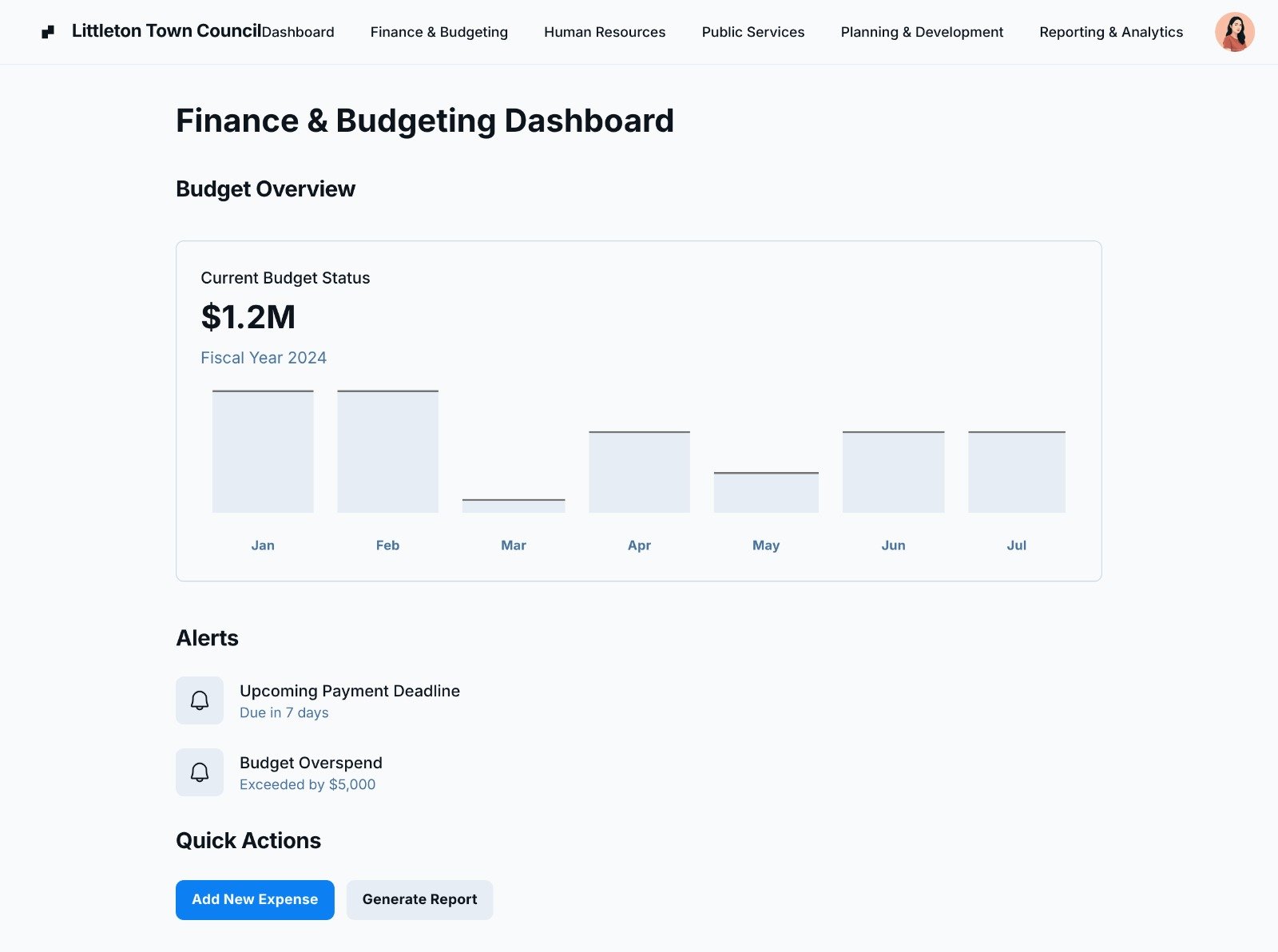Click the Feb bar in the chart
The width and height of the screenshot is (1278, 952).
[387, 451]
